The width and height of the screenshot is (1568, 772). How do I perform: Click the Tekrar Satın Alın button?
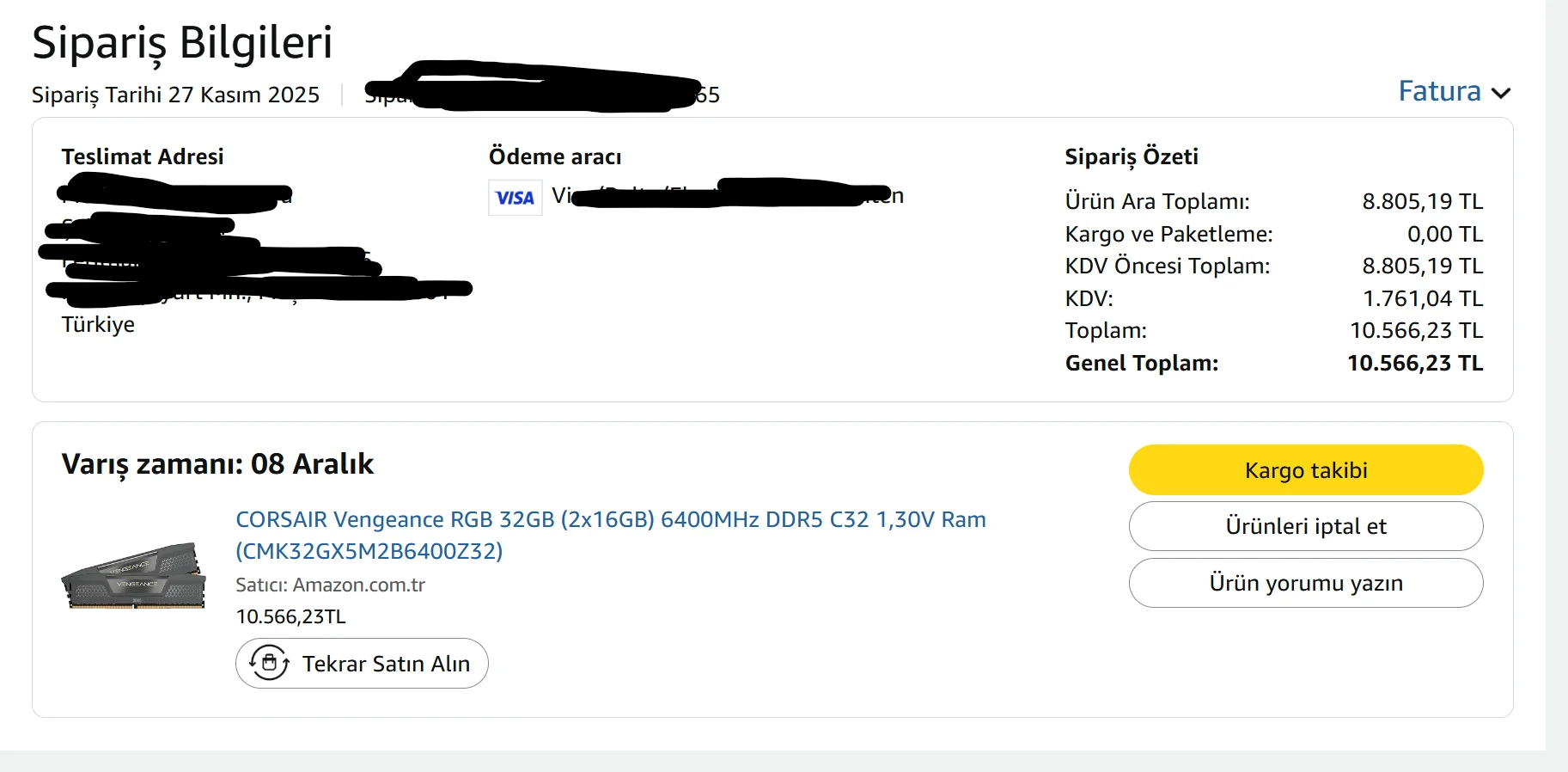point(362,664)
